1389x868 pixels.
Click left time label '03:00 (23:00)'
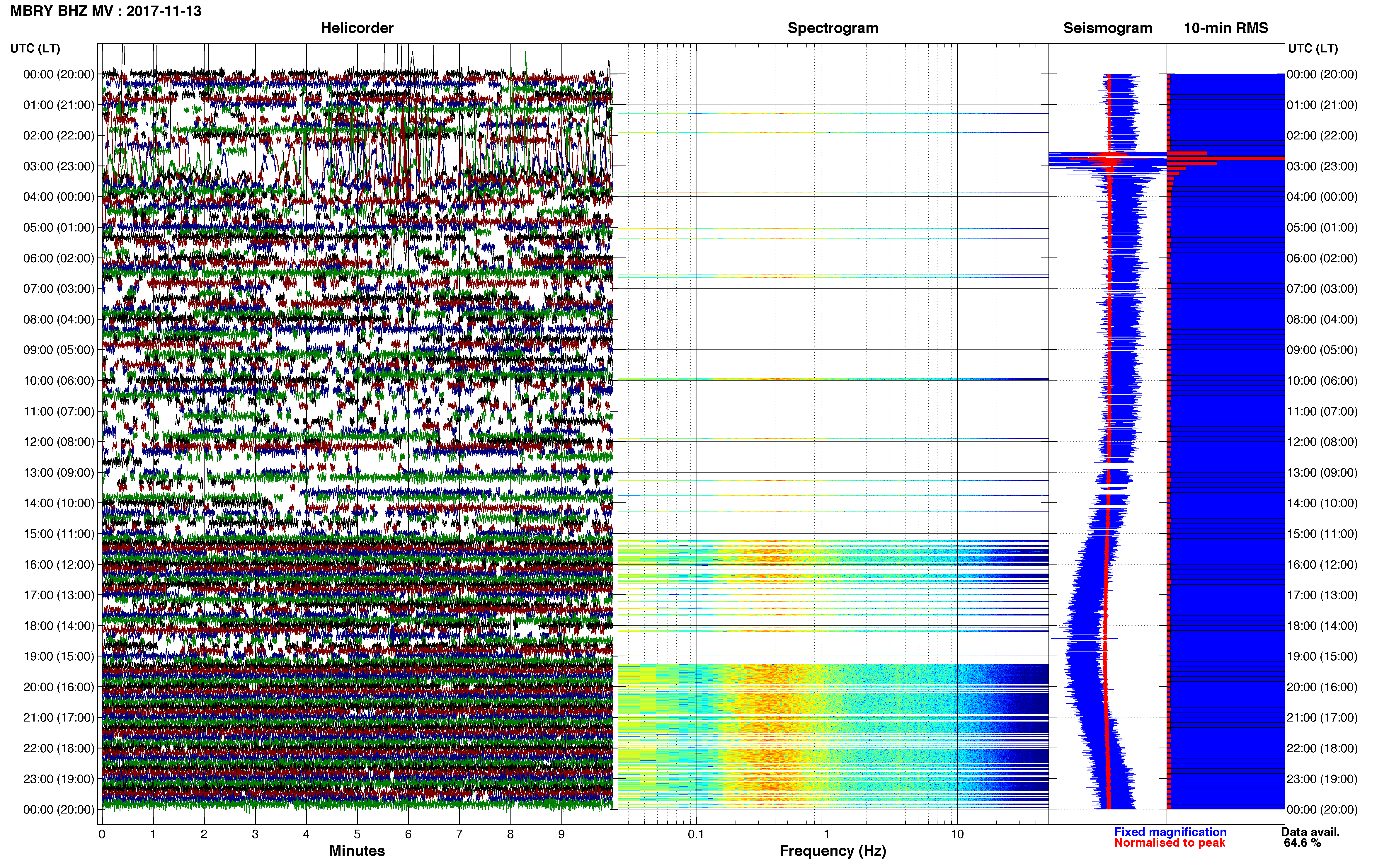(59, 166)
